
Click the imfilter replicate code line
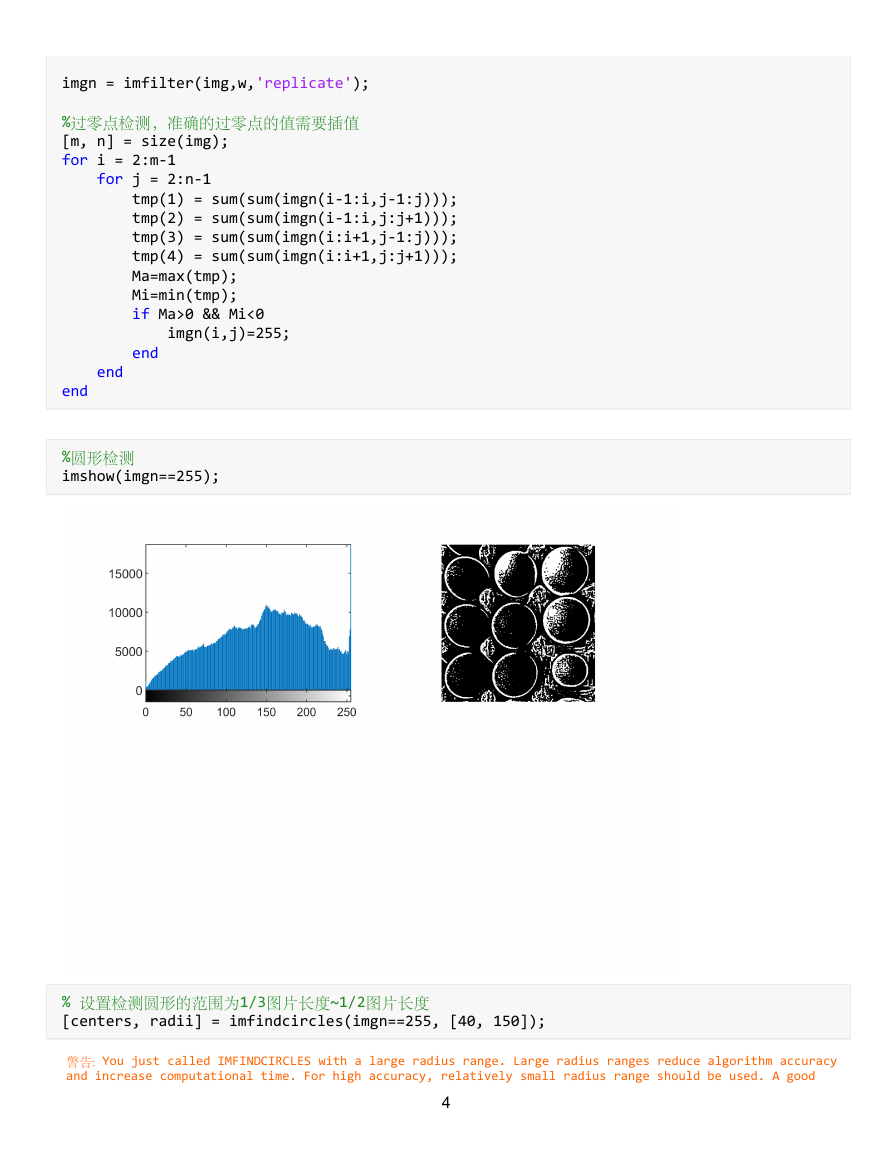tap(215, 83)
